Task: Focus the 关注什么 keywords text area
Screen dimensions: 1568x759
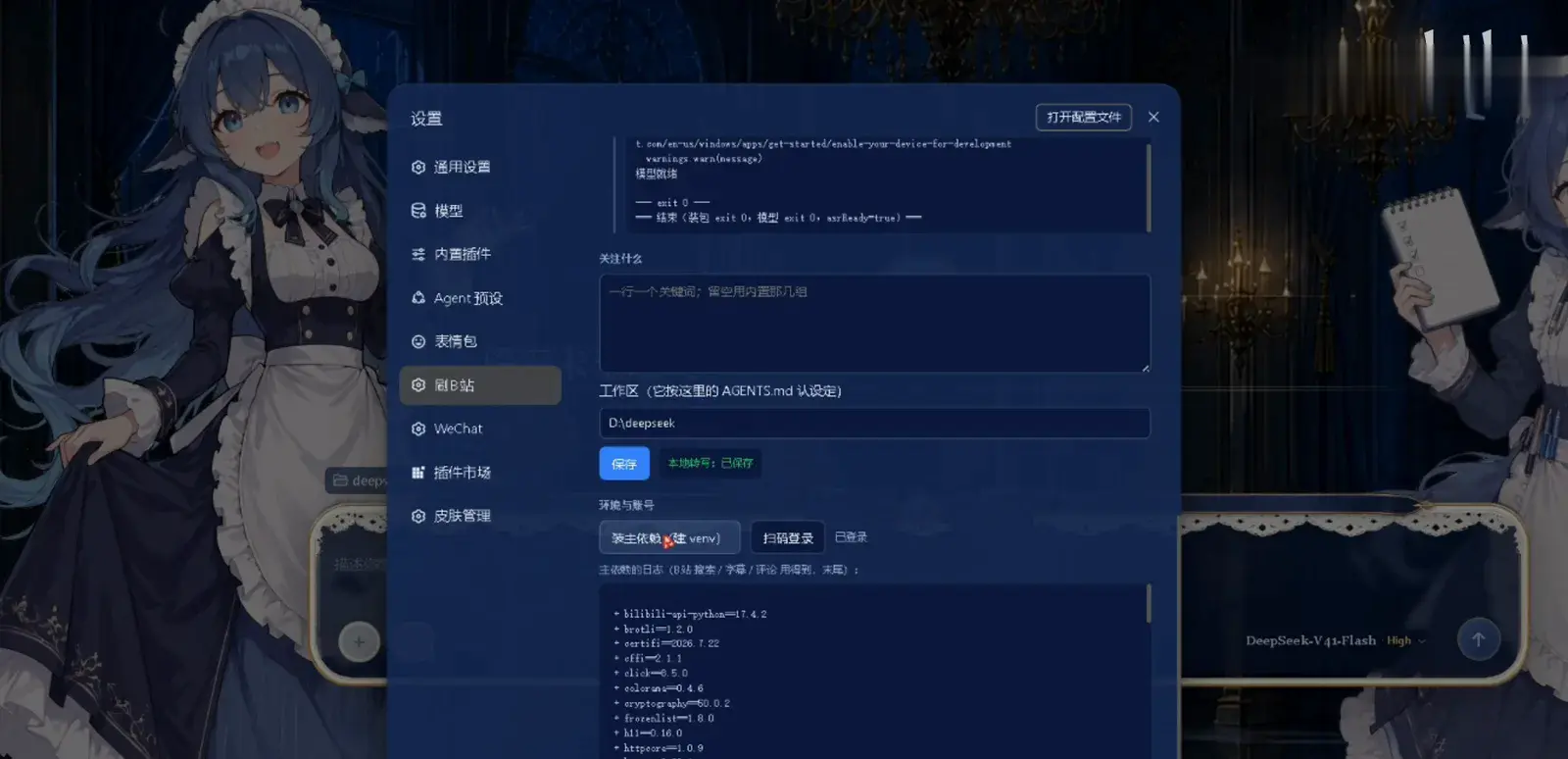Action: click(874, 324)
